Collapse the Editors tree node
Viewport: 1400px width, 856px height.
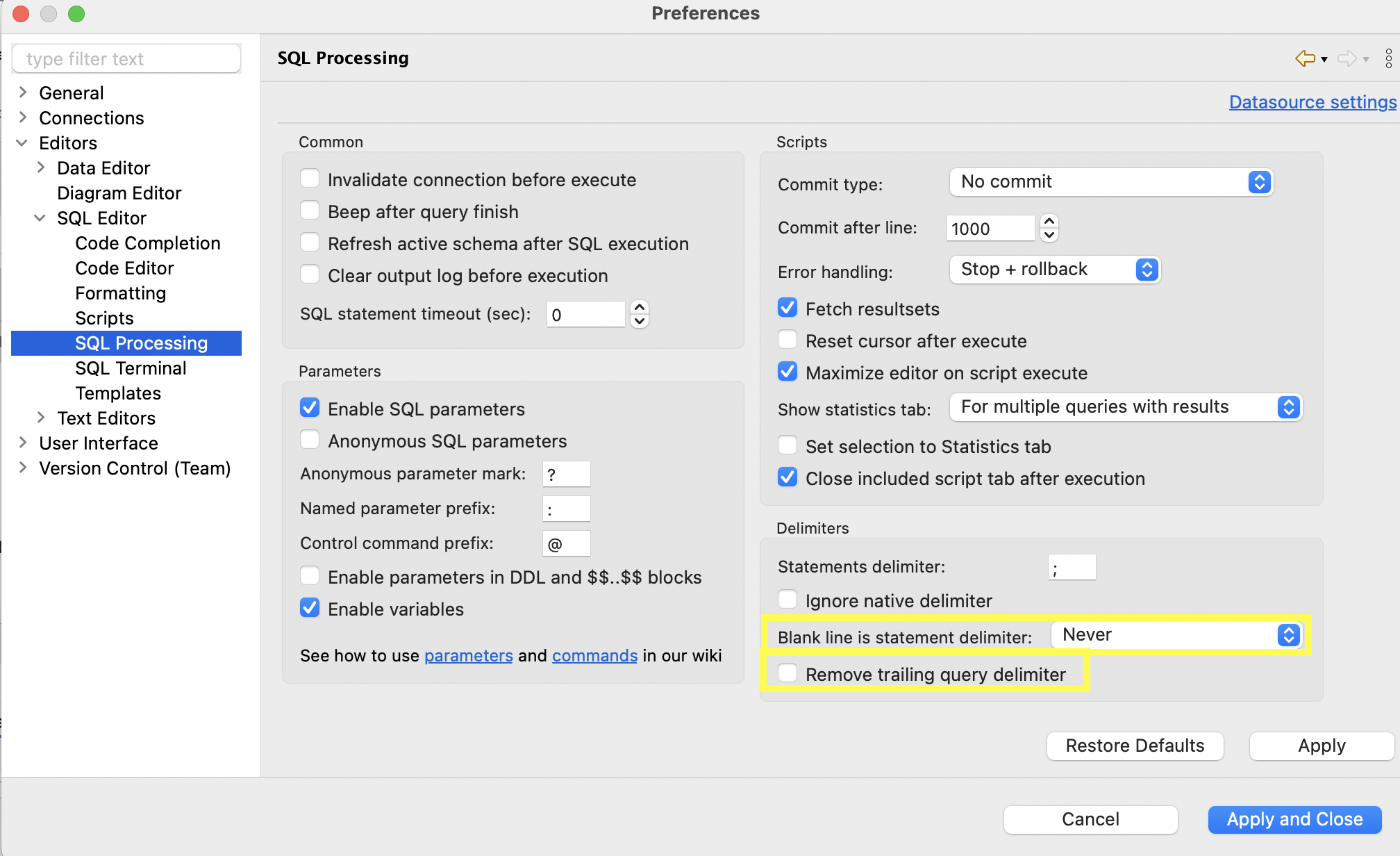coord(22,142)
